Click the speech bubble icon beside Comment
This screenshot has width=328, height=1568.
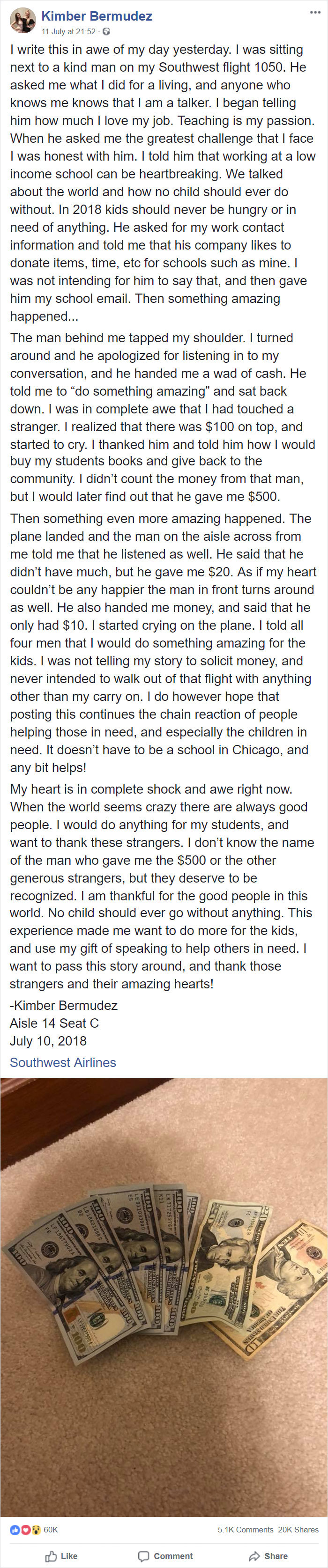(x=144, y=1555)
